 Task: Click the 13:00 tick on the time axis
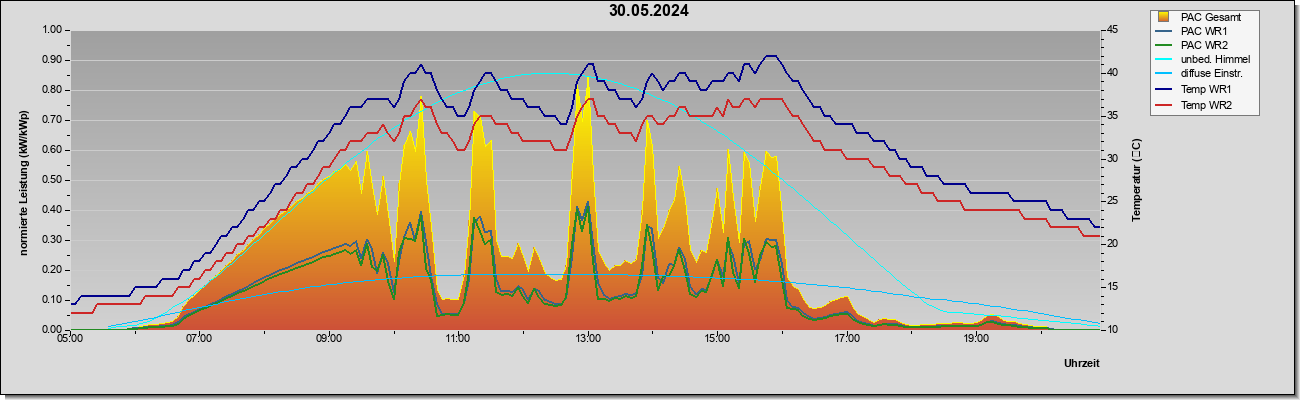[x=587, y=340]
